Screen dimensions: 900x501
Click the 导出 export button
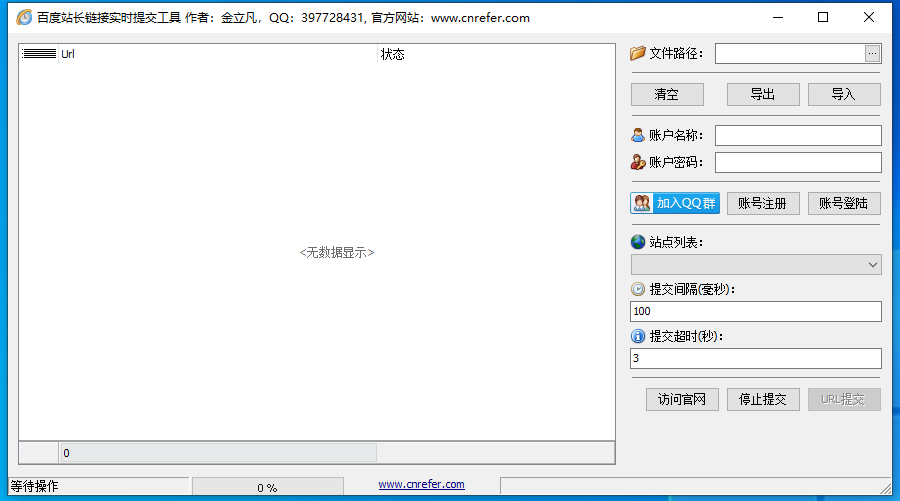coord(763,94)
